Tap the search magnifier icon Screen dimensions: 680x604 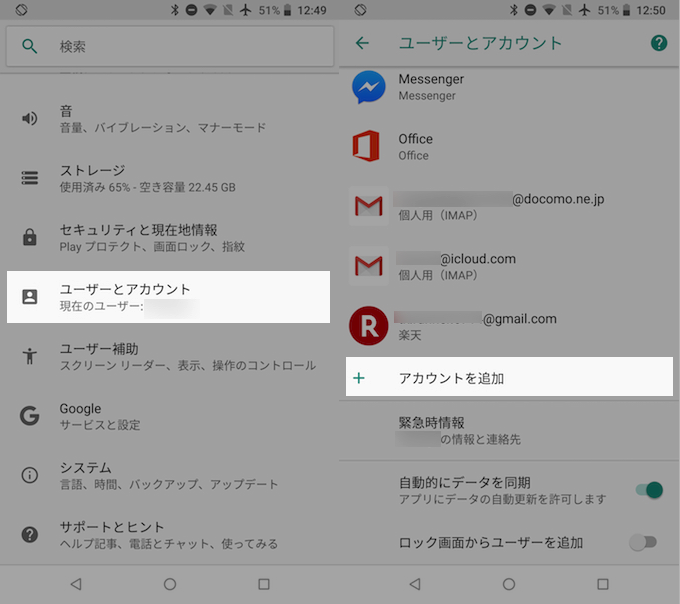pos(30,46)
